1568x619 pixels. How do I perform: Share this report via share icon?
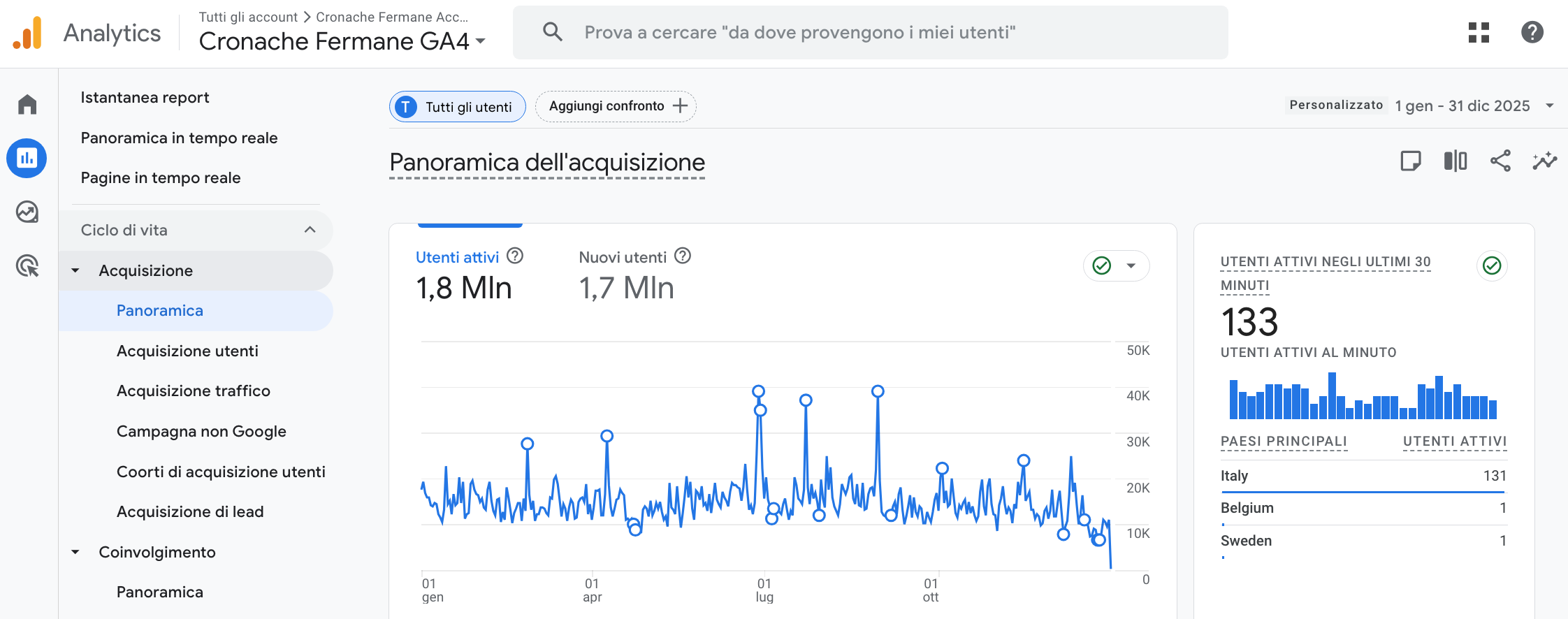point(1500,161)
